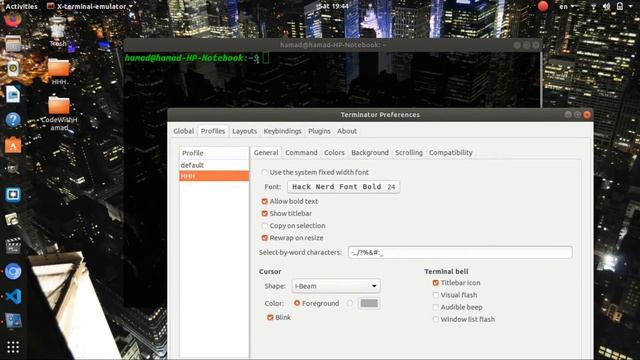Click the battery indicator in top bar

click(620, 6)
